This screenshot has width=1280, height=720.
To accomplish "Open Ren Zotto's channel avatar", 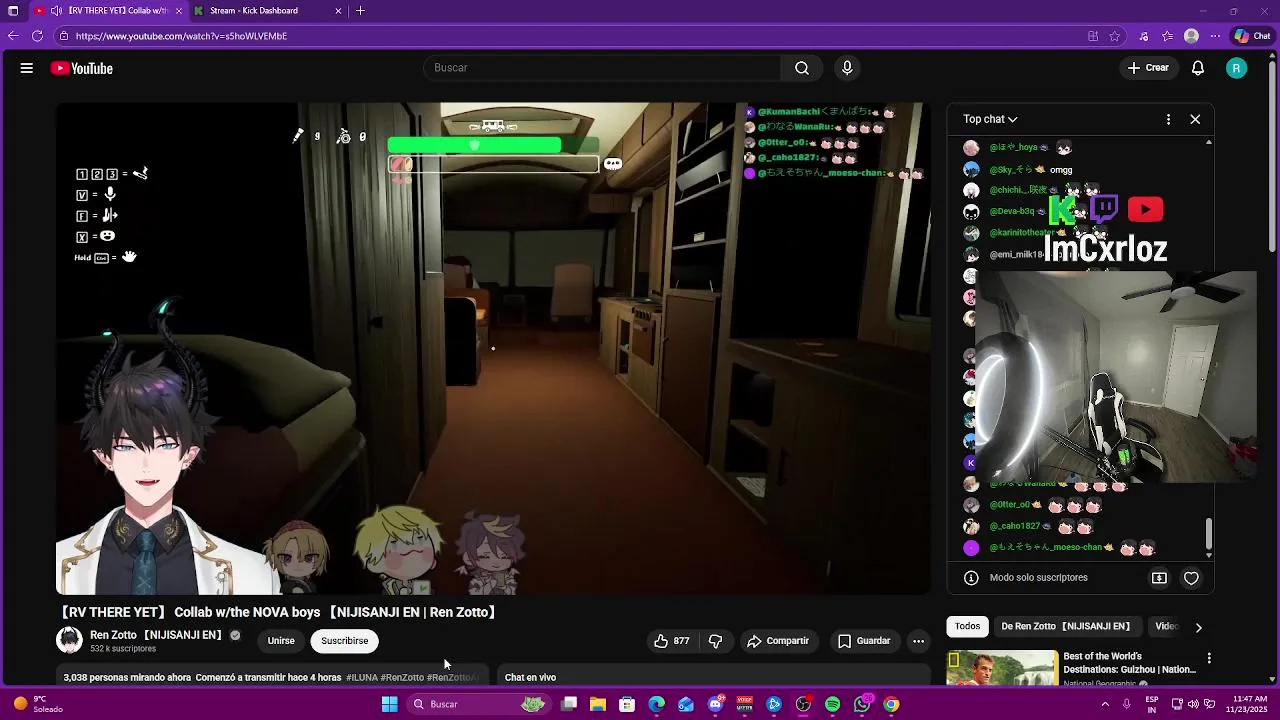I will point(69,640).
